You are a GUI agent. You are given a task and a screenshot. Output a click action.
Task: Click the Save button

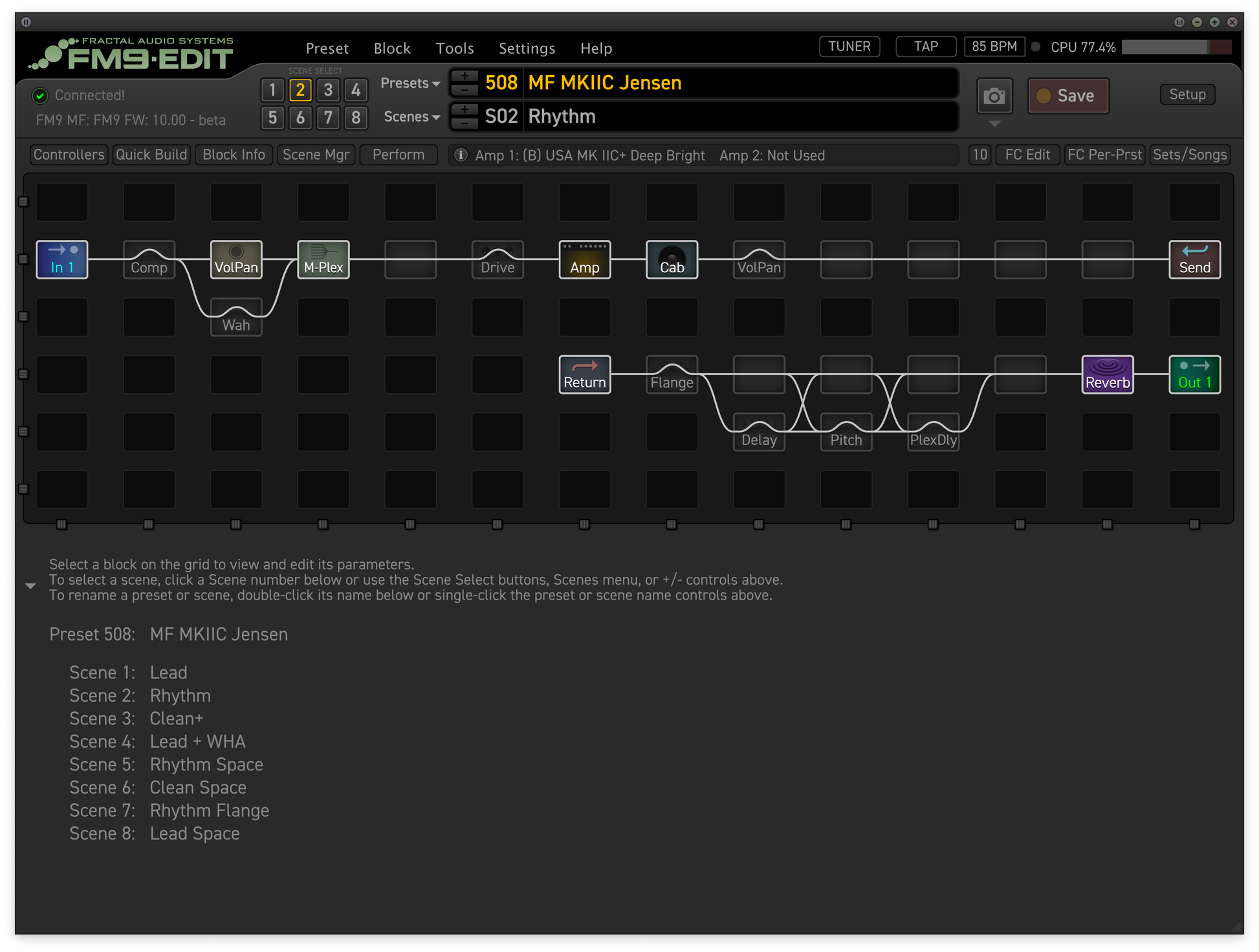[x=1067, y=96]
